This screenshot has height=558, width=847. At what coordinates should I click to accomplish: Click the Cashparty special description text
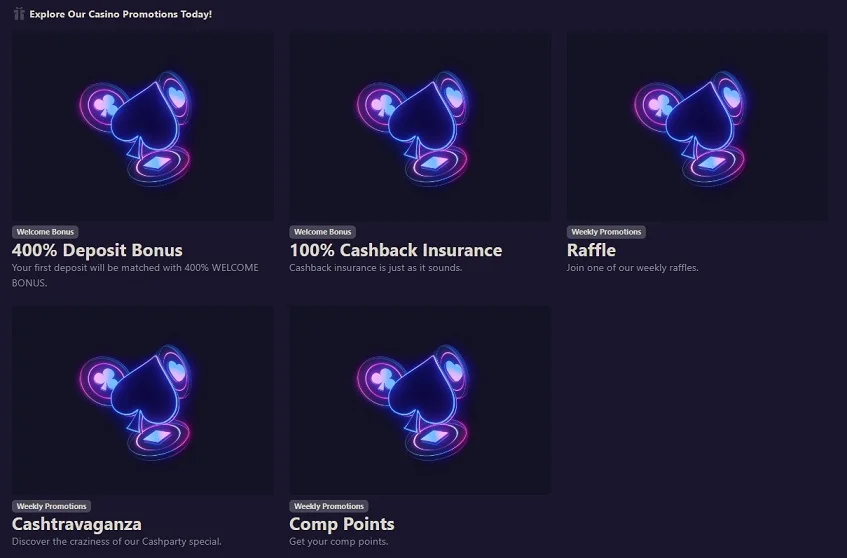(116, 542)
